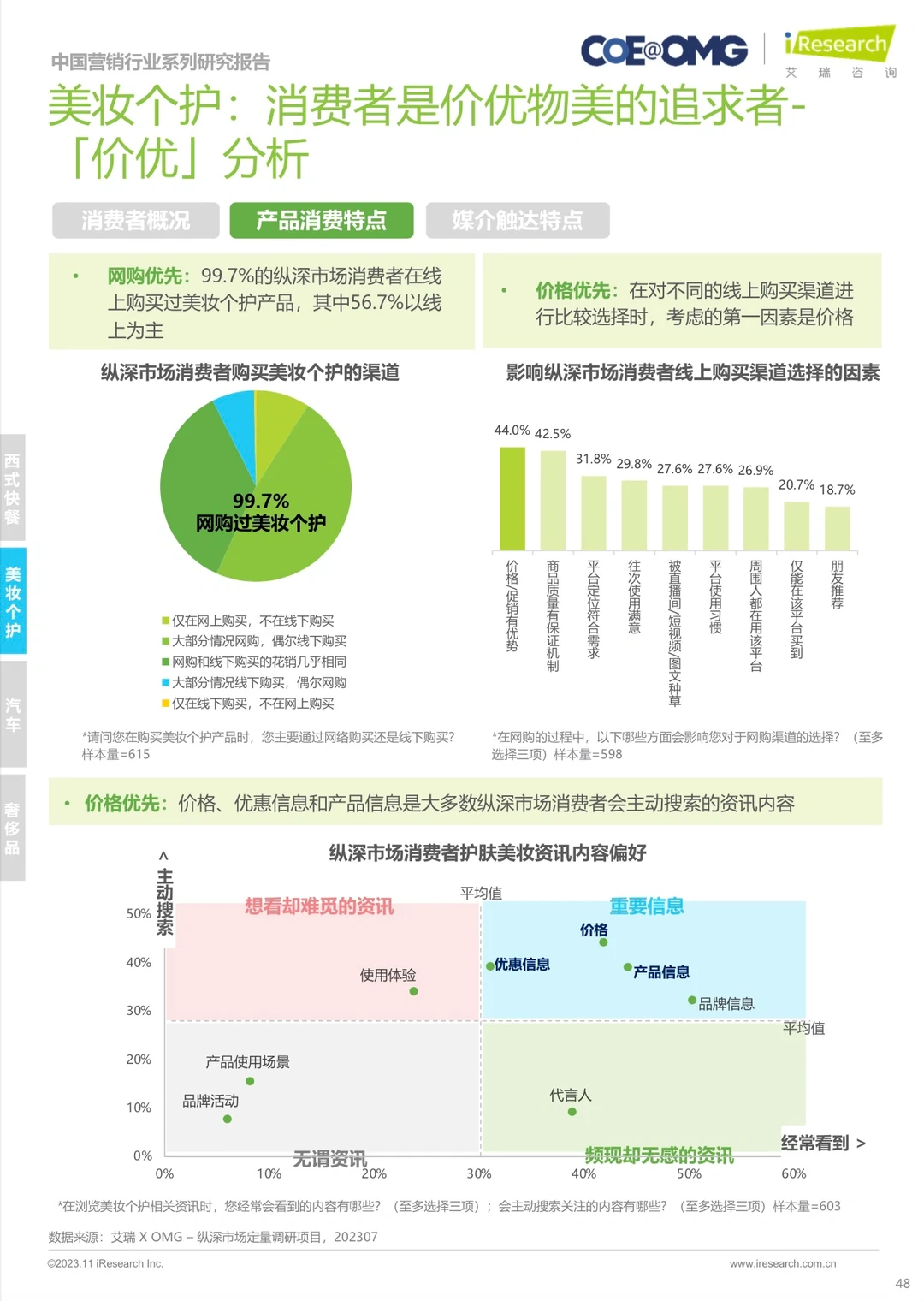The width and height of the screenshot is (924, 1301).
Task: Click the 42.5% bar value label
Action: click(553, 434)
